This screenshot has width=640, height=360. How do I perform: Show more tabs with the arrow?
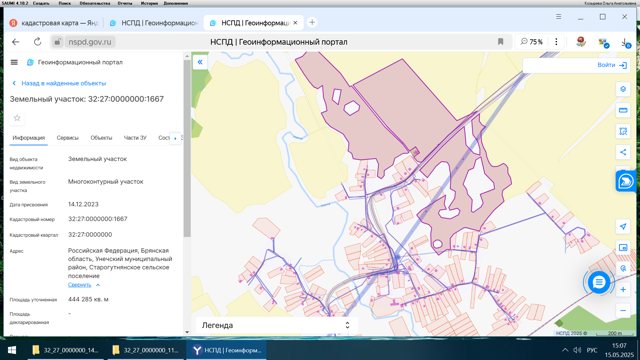pos(175,138)
